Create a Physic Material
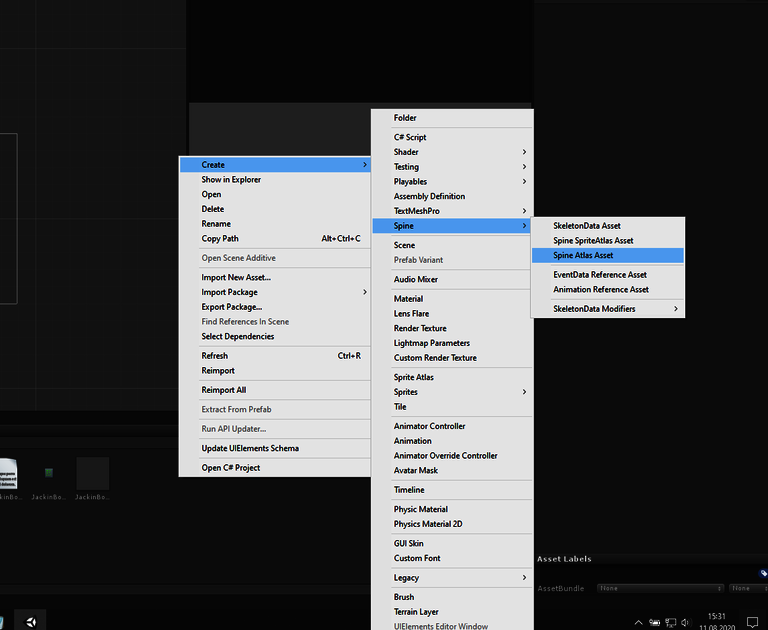768x630 pixels. tap(452, 509)
